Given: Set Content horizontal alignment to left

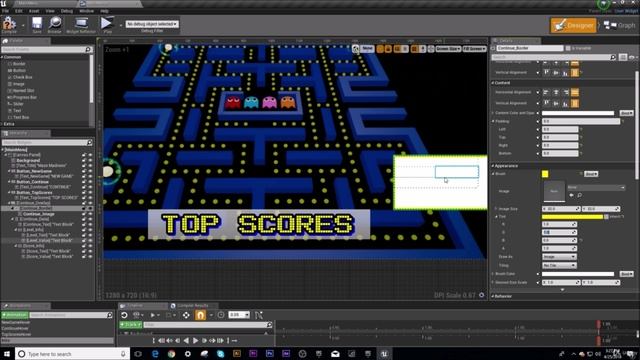Looking at the screenshot, I should (546, 93).
